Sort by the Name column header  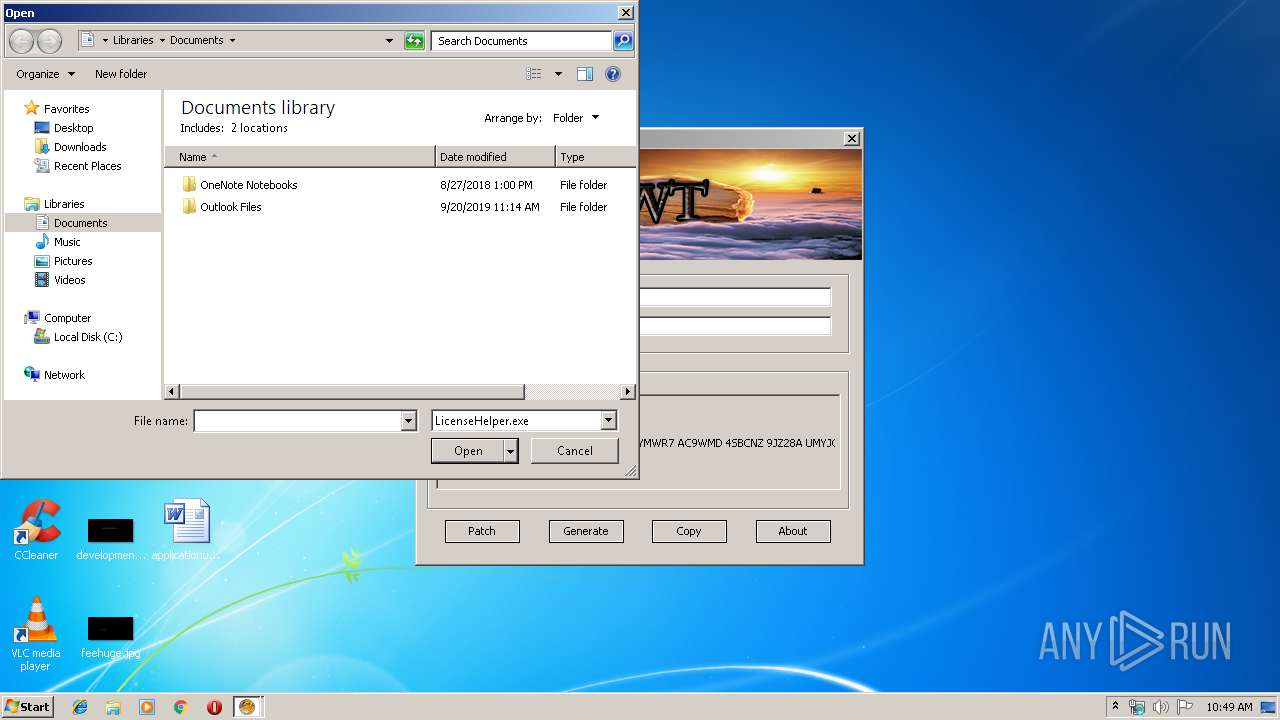click(x=300, y=157)
